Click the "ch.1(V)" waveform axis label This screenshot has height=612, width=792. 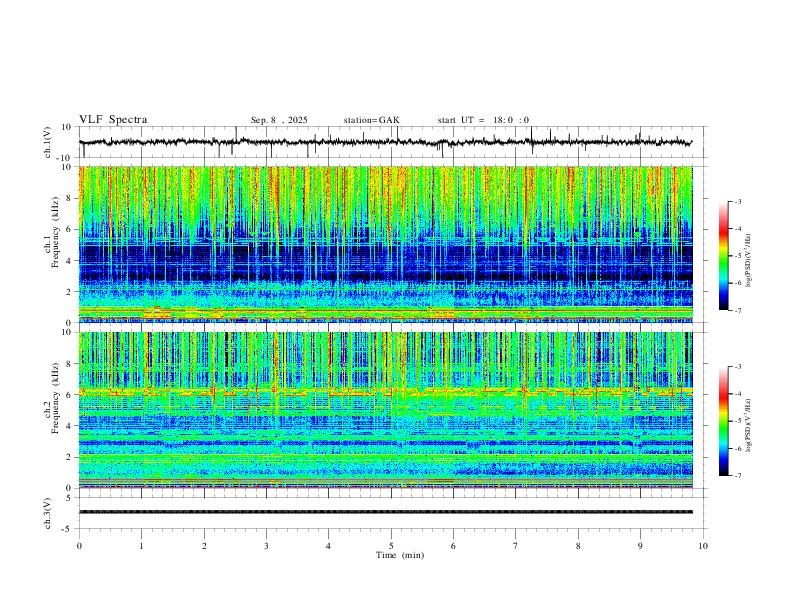(48, 142)
